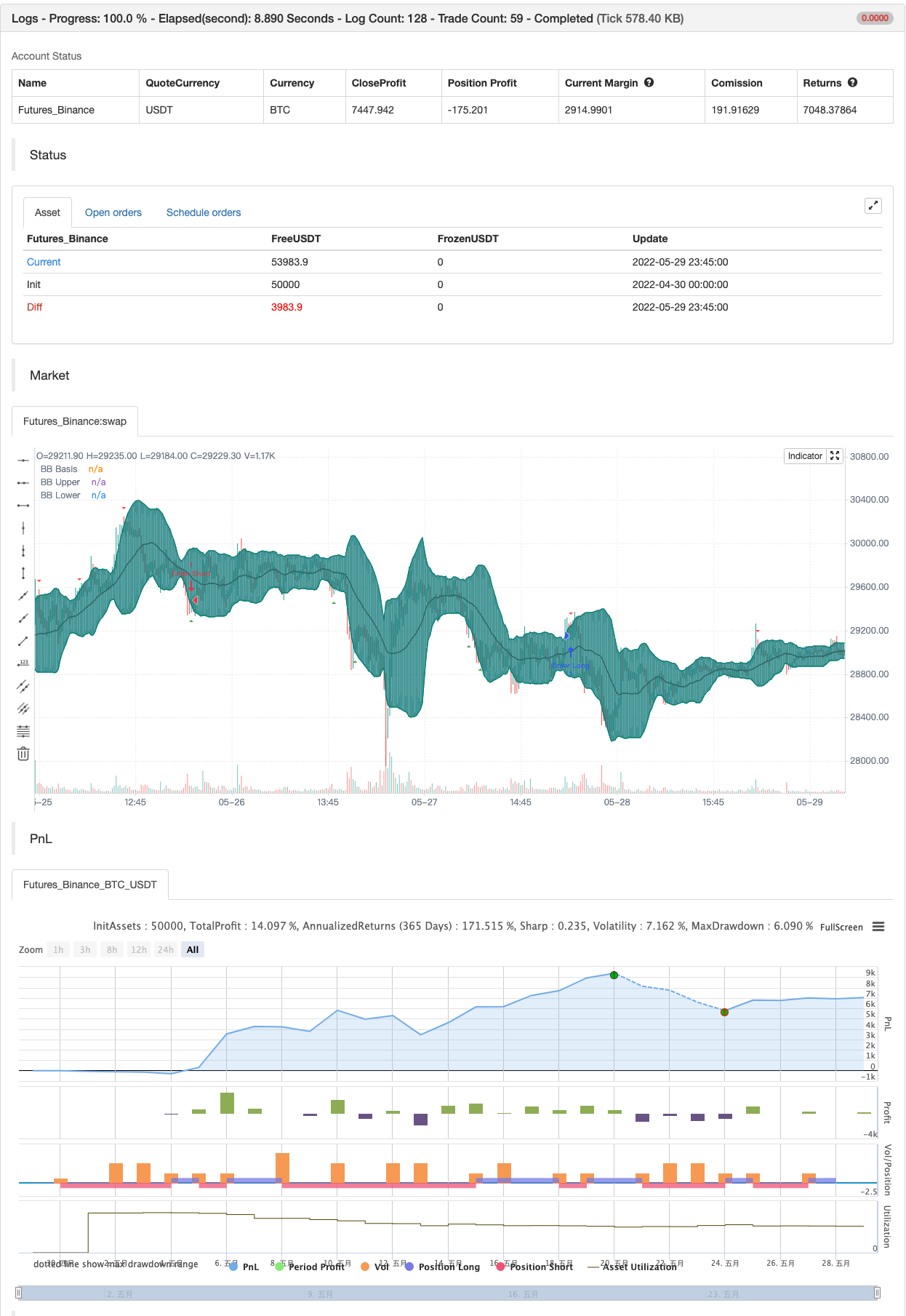Toggle the Vol legend series

(x=375, y=1267)
